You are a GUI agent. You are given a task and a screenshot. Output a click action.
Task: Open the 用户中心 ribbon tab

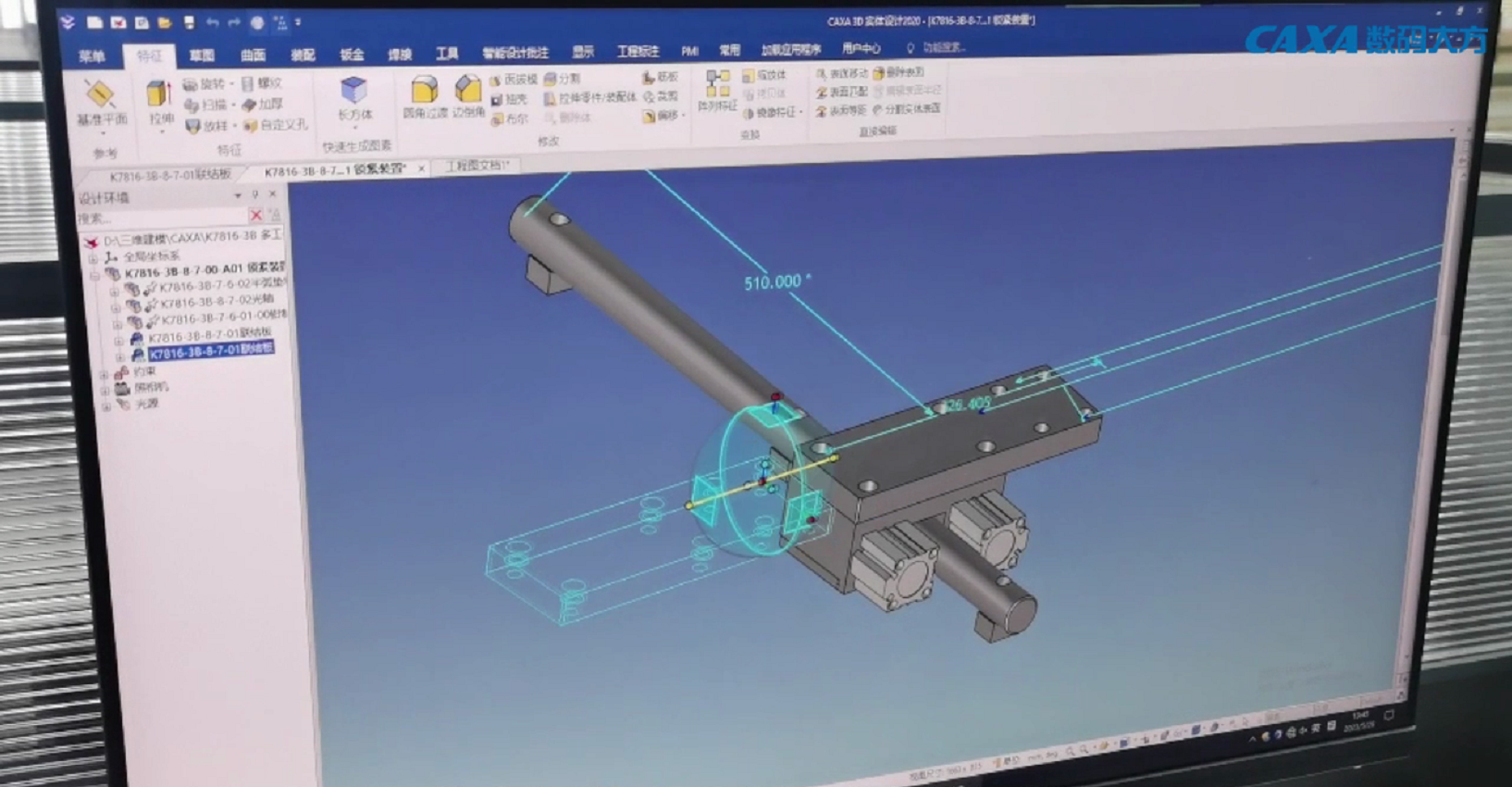tap(861, 48)
